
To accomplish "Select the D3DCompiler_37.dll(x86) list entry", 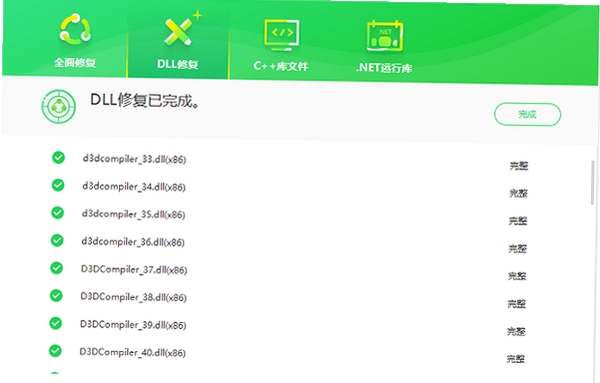I will point(134,270).
